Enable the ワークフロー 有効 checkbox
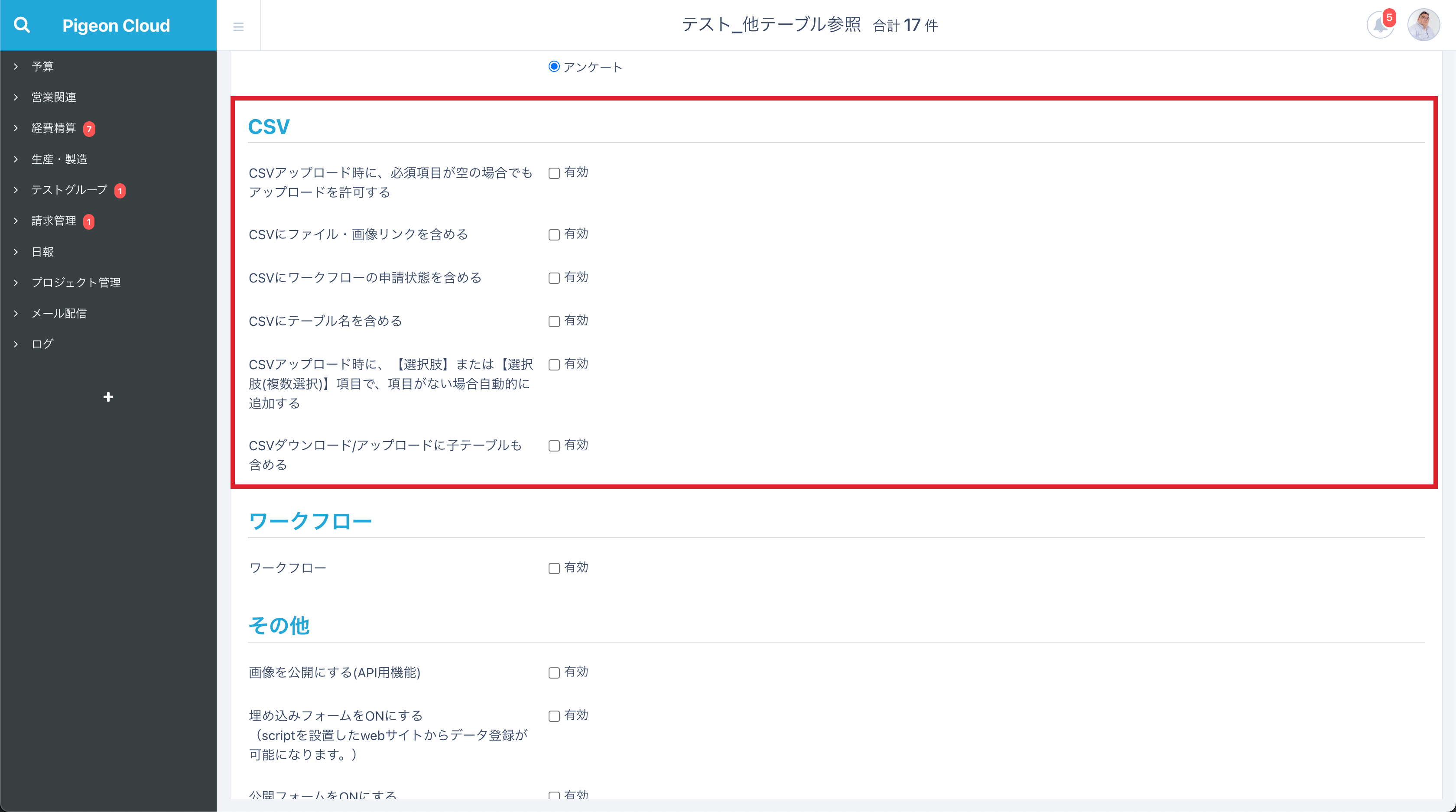 pyautogui.click(x=554, y=568)
